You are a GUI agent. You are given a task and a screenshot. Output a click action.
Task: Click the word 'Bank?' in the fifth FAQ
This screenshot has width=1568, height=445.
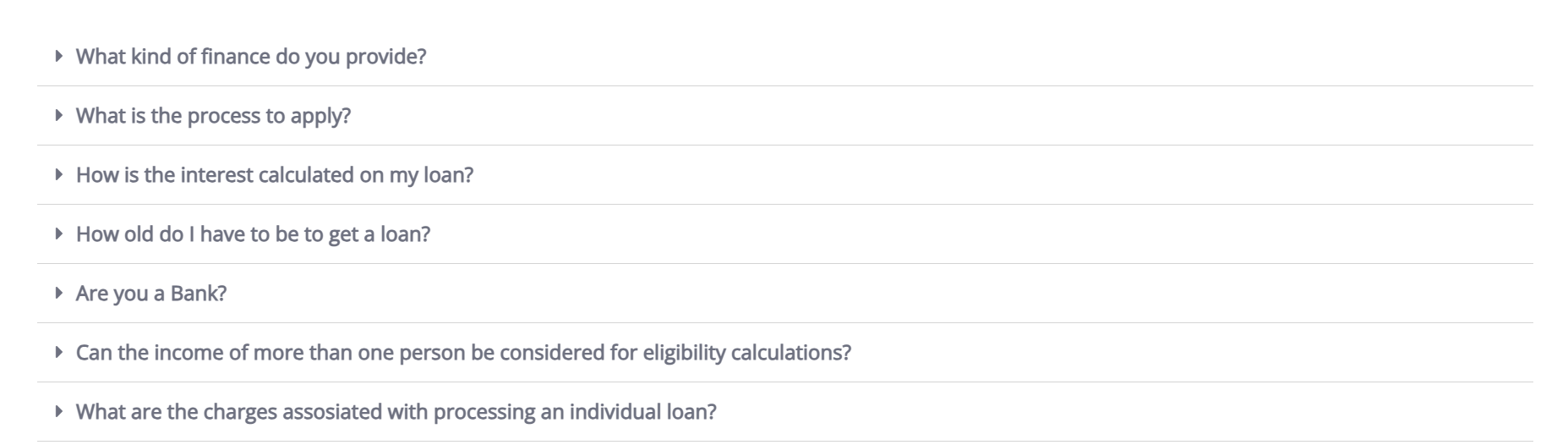(x=199, y=294)
